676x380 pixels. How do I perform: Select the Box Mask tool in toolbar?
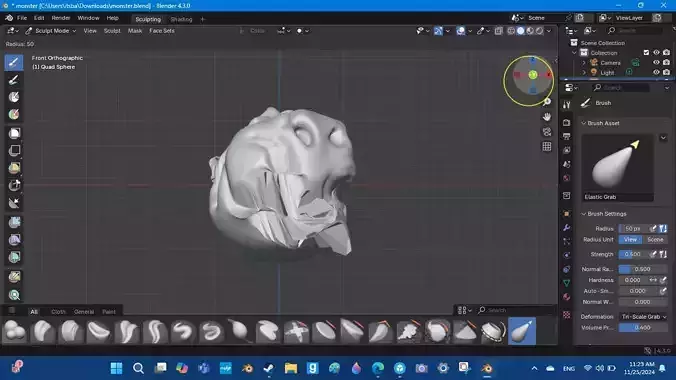click(14, 132)
